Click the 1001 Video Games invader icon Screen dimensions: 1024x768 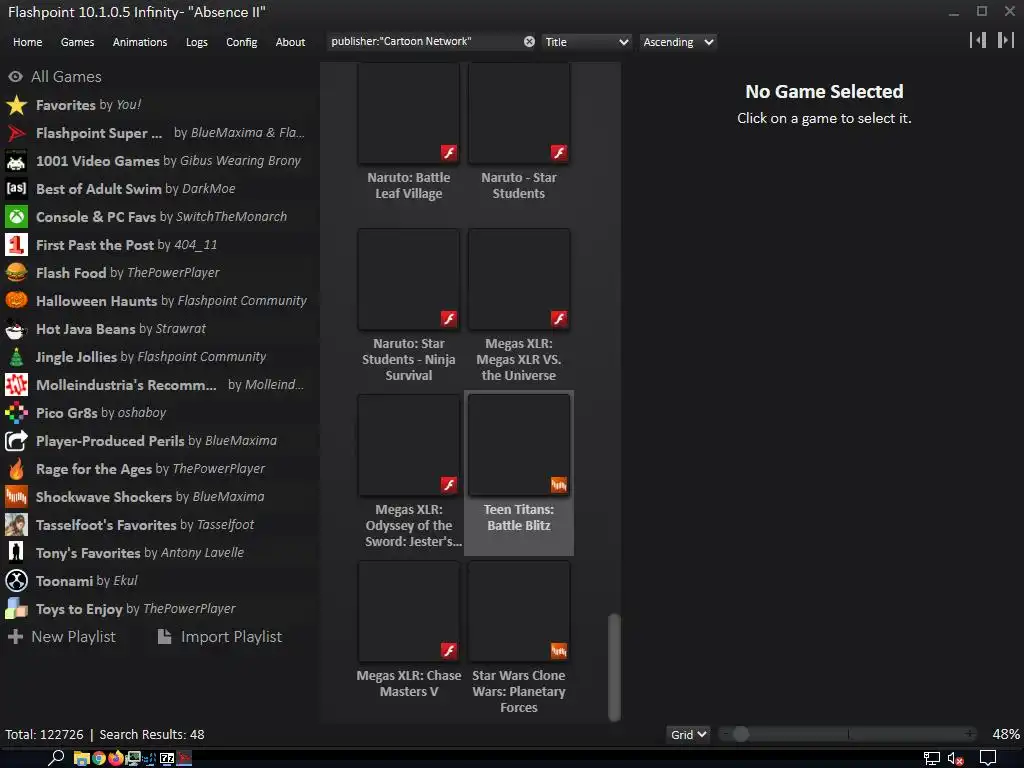(16, 161)
